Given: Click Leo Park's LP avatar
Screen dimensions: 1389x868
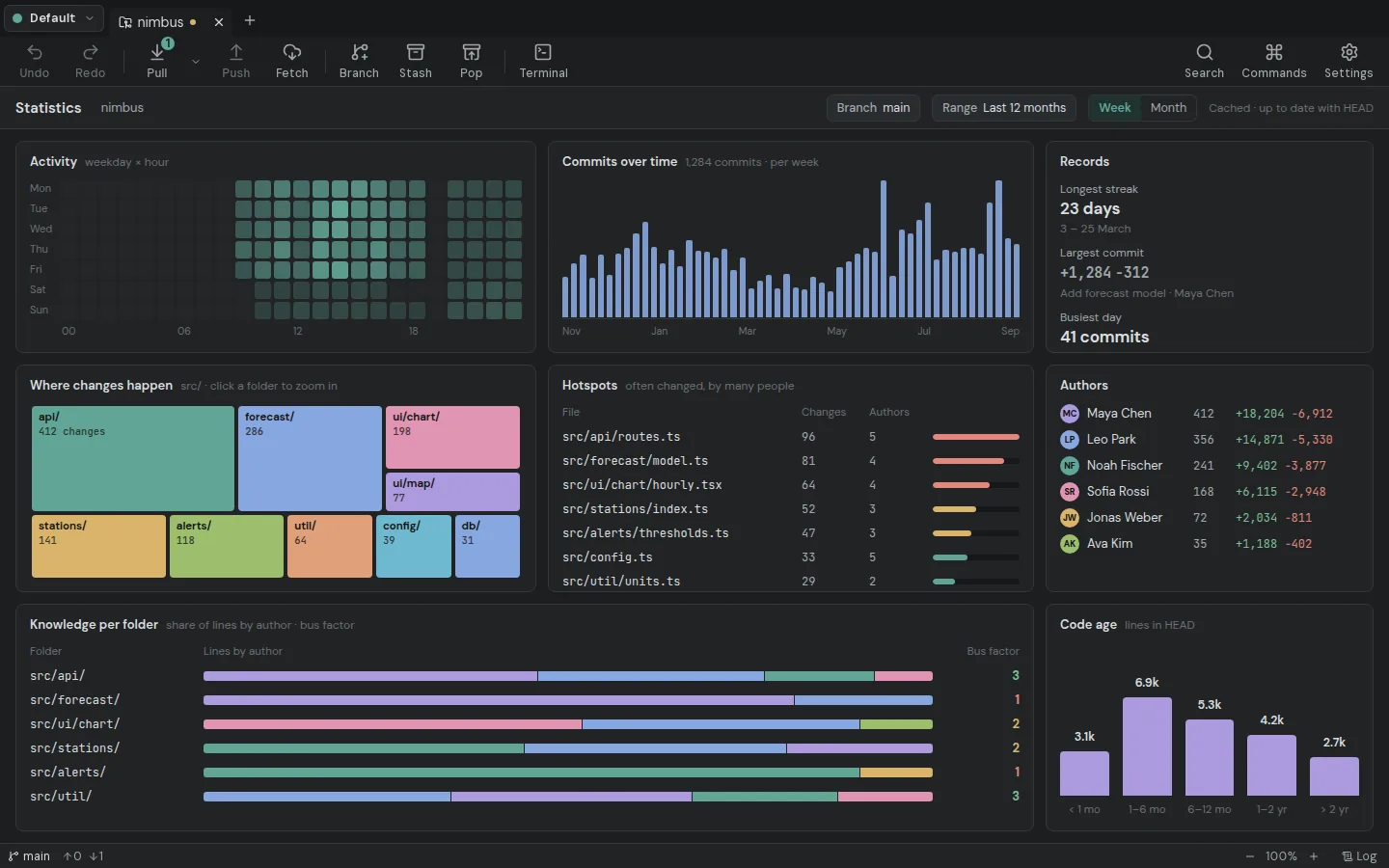Looking at the screenshot, I should 1070,440.
